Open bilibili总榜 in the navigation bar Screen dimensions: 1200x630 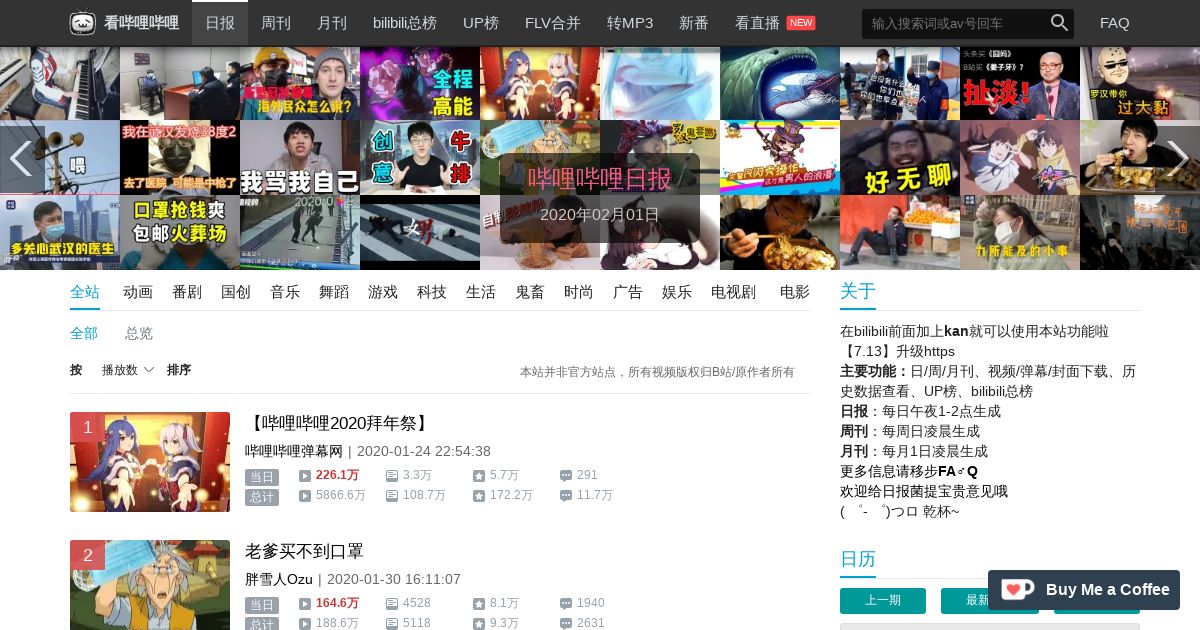[x=405, y=23]
